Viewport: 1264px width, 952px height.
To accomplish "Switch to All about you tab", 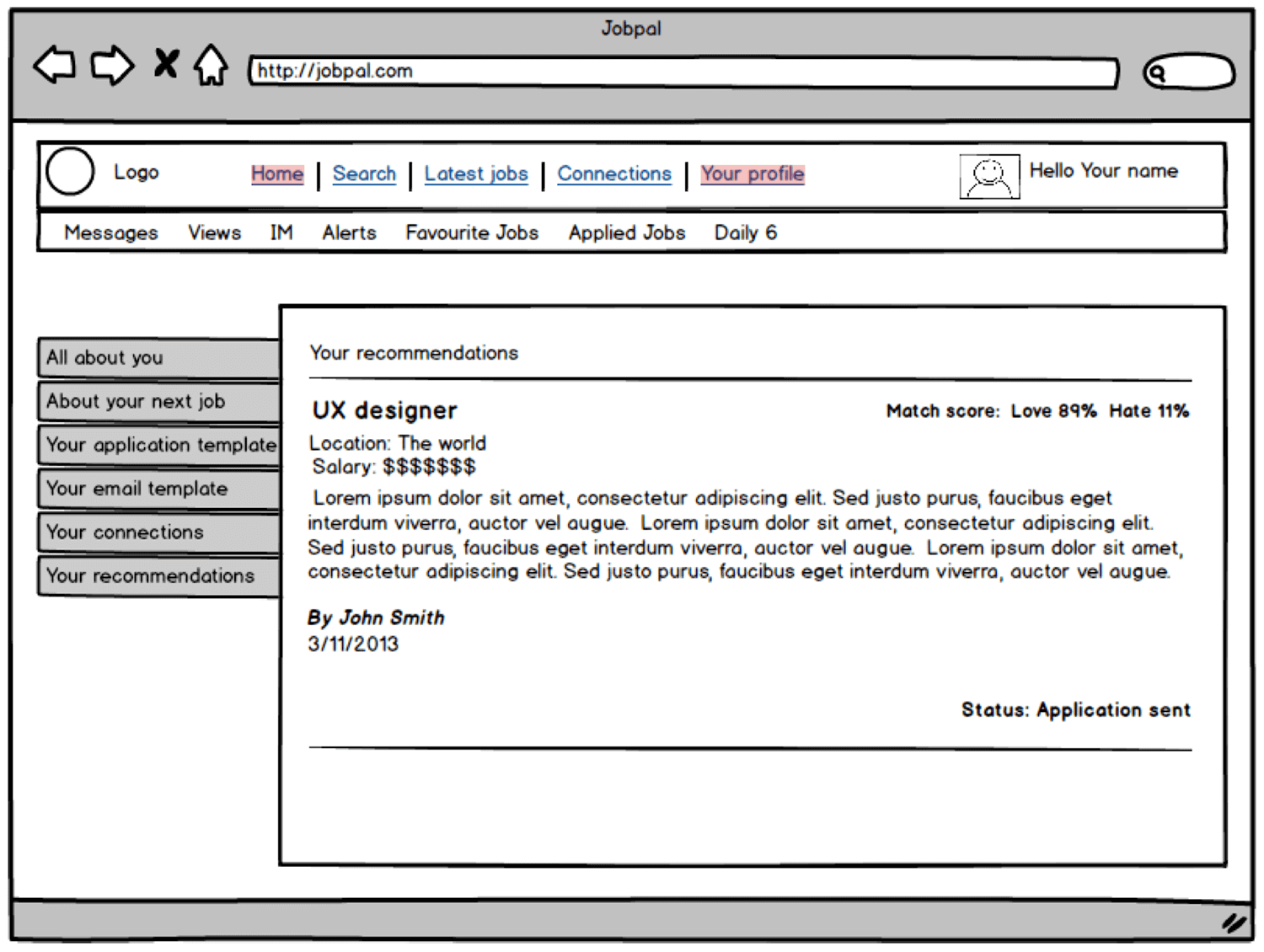I will (159, 358).
